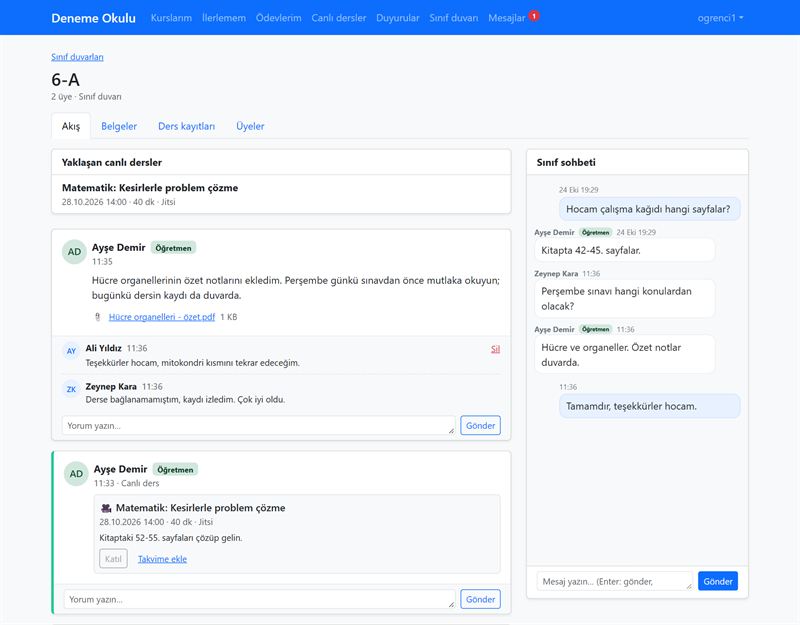
Task: Click the AD avatar on the Canlı ders post
Action: pyautogui.click(x=76, y=474)
